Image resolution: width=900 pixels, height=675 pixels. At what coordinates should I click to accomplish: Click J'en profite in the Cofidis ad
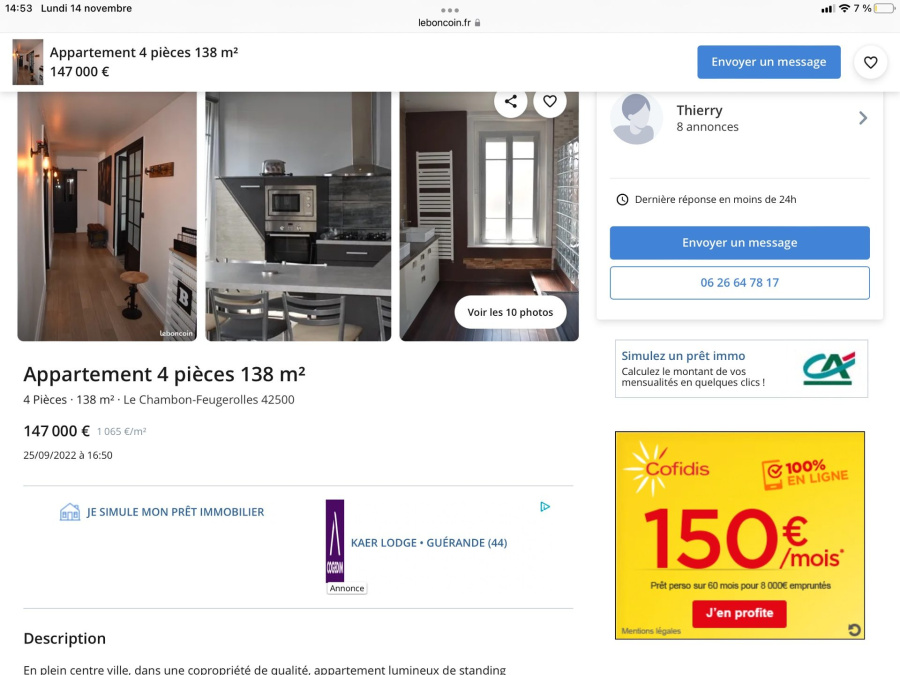coord(739,613)
